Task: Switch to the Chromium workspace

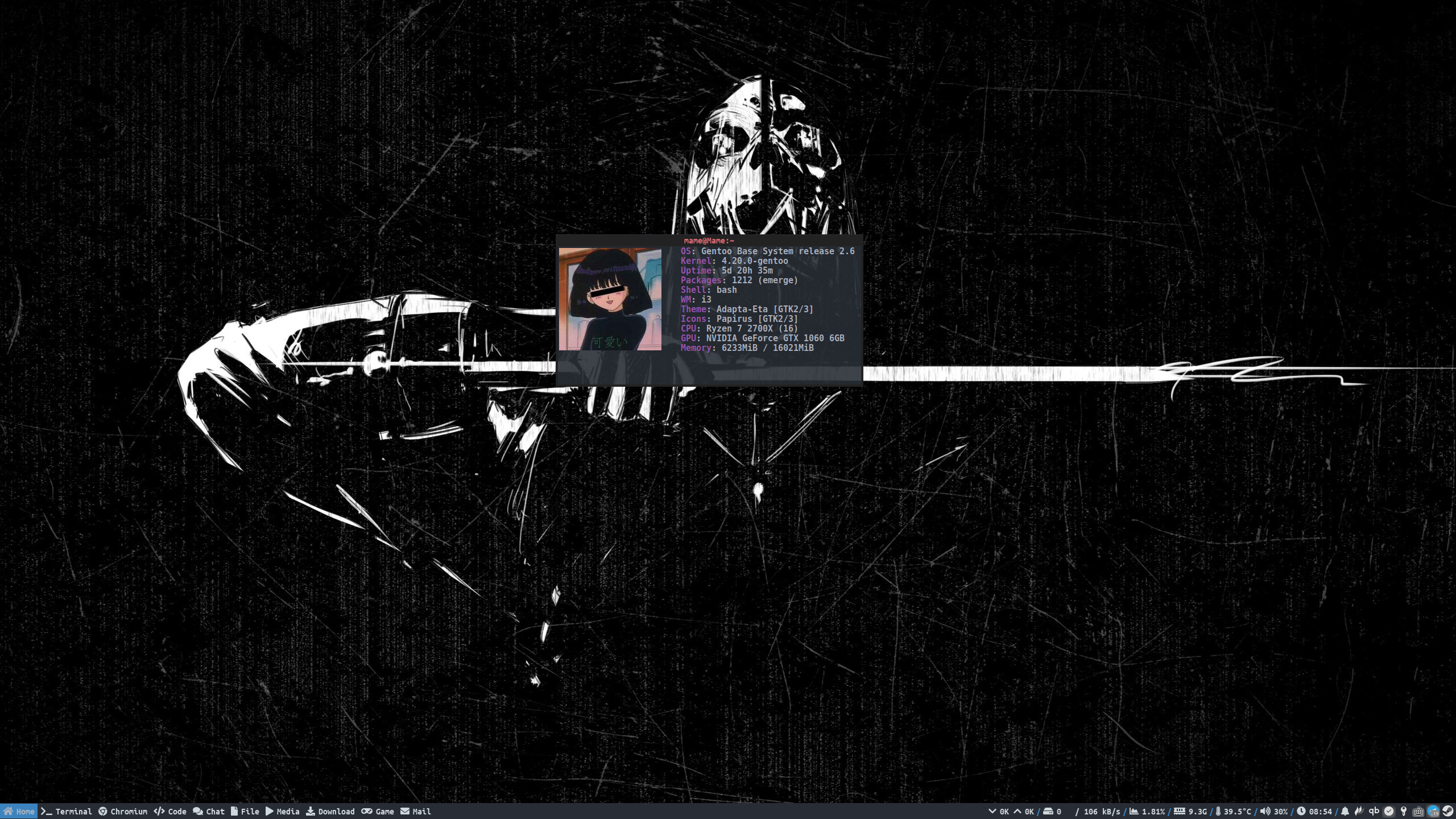Action: tap(123, 812)
